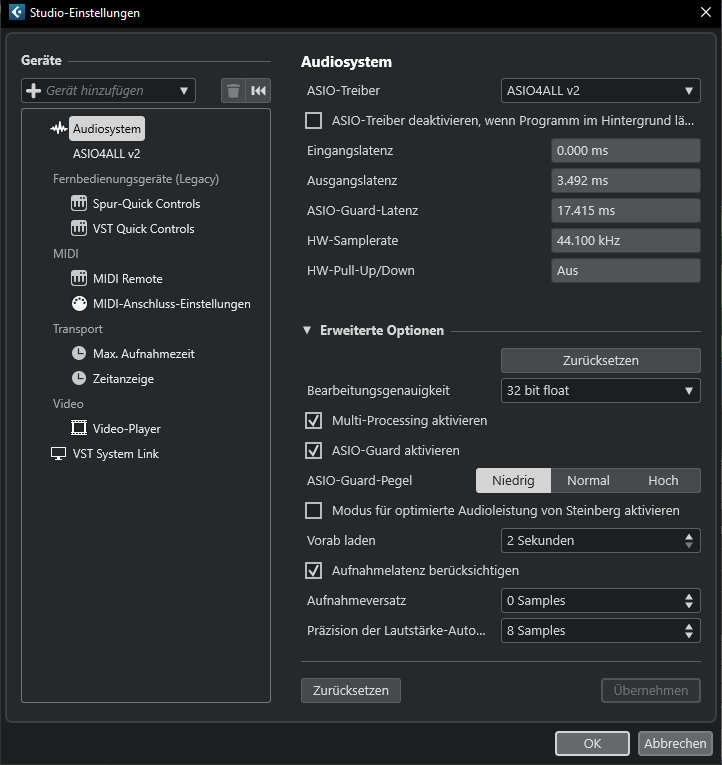Set ASIO-Guard-Pegel to Hoch
Image resolution: width=722 pixels, height=765 pixels.
pos(663,481)
